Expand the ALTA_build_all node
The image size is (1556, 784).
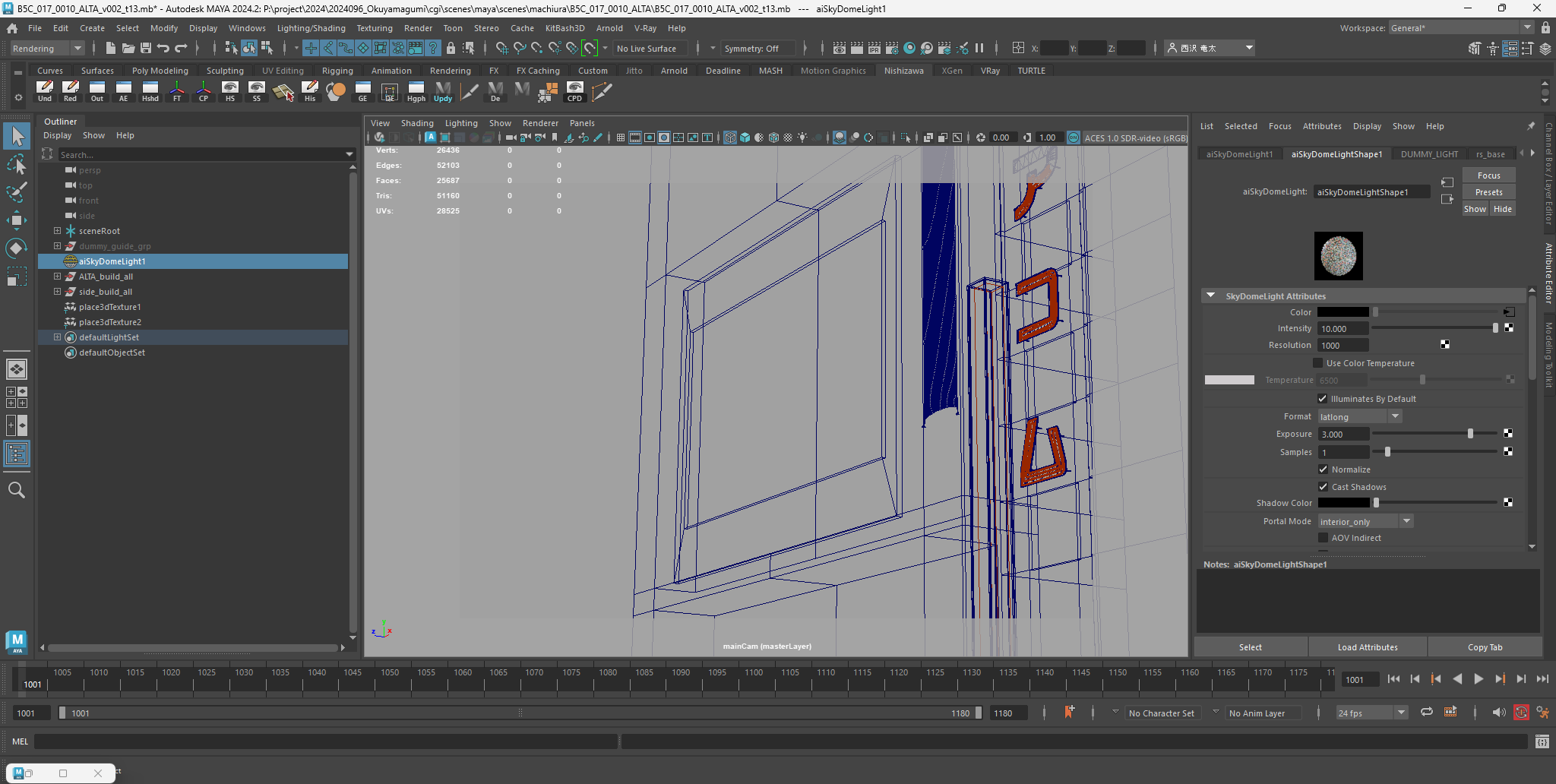(57, 277)
